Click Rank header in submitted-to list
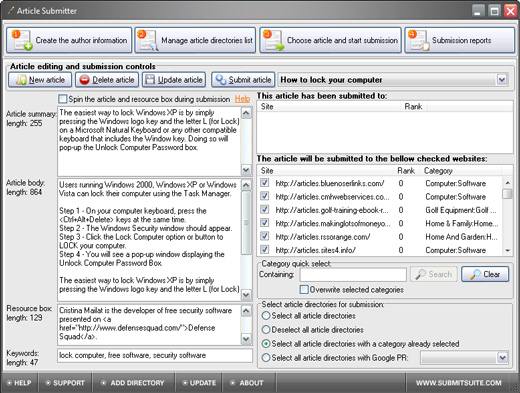520x393 pixels. click(x=414, y=107)
